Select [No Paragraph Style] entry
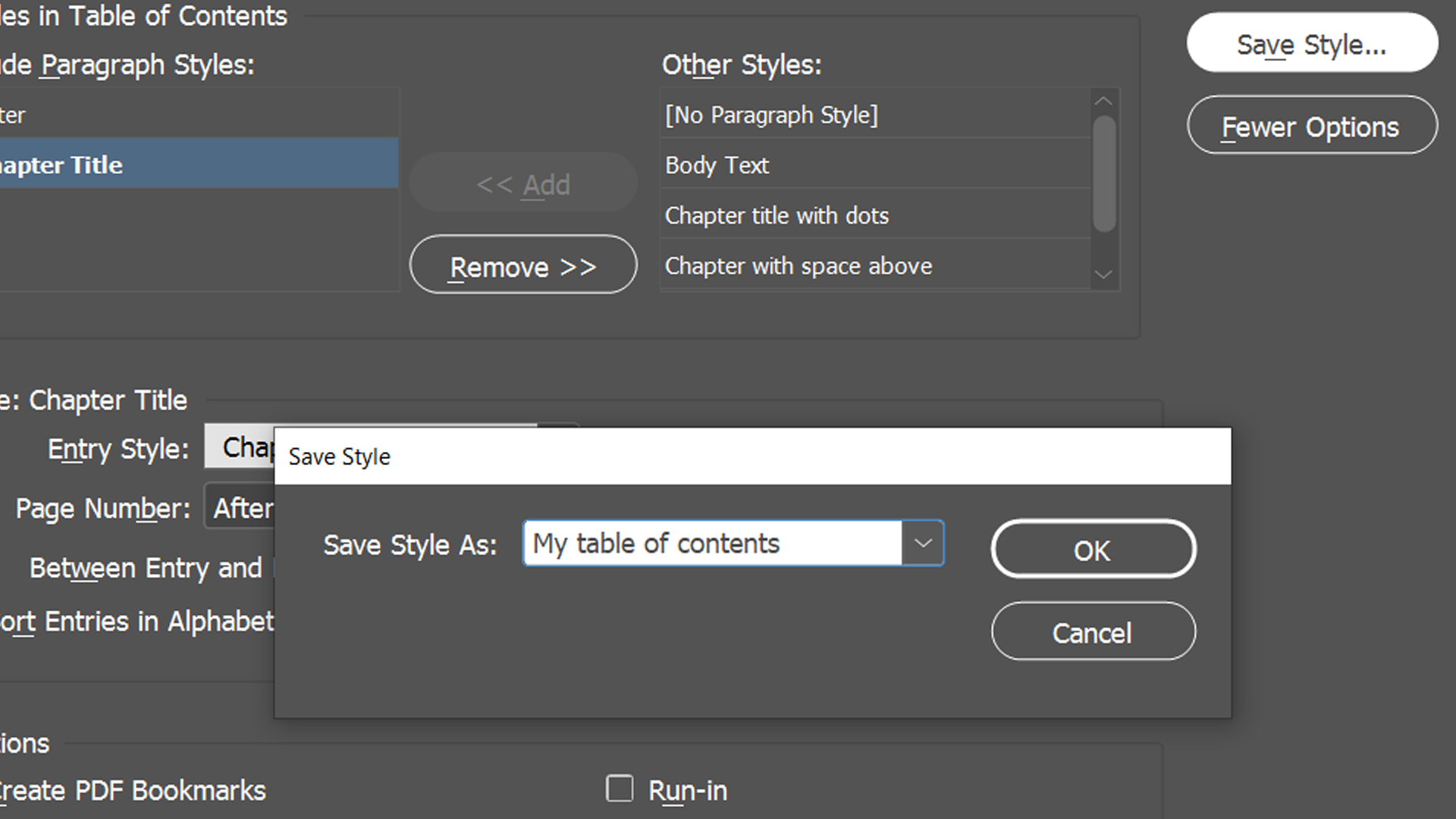Screen dimensions: 1456x819 pos(771,115)
